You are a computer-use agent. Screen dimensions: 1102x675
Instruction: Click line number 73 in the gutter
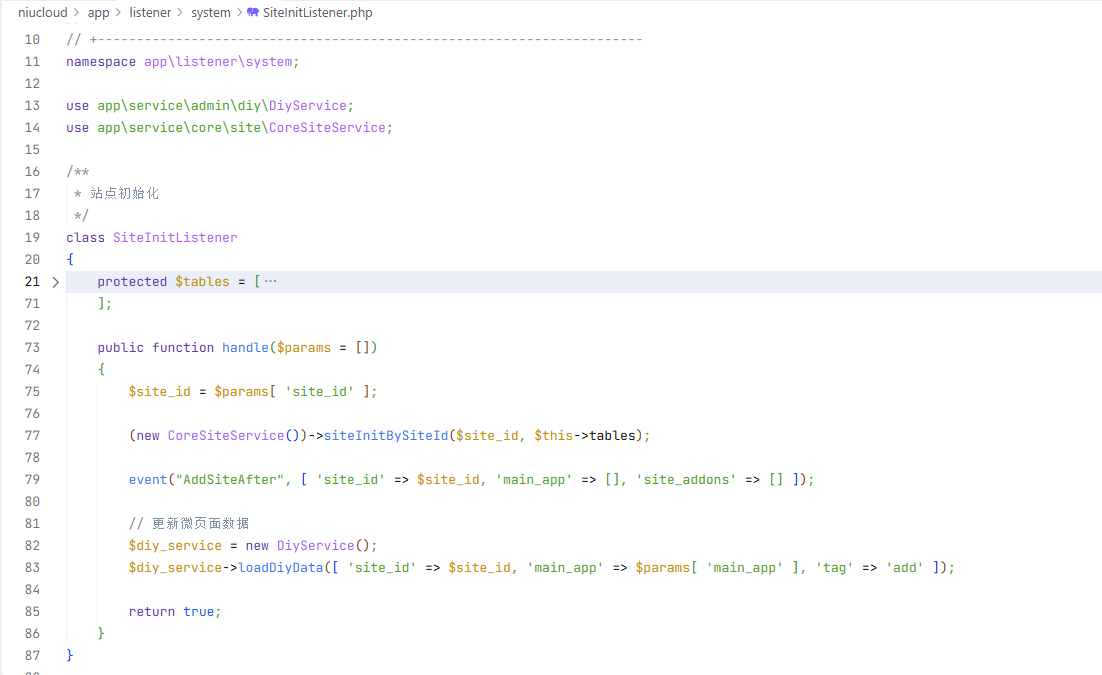click(31, 348)
